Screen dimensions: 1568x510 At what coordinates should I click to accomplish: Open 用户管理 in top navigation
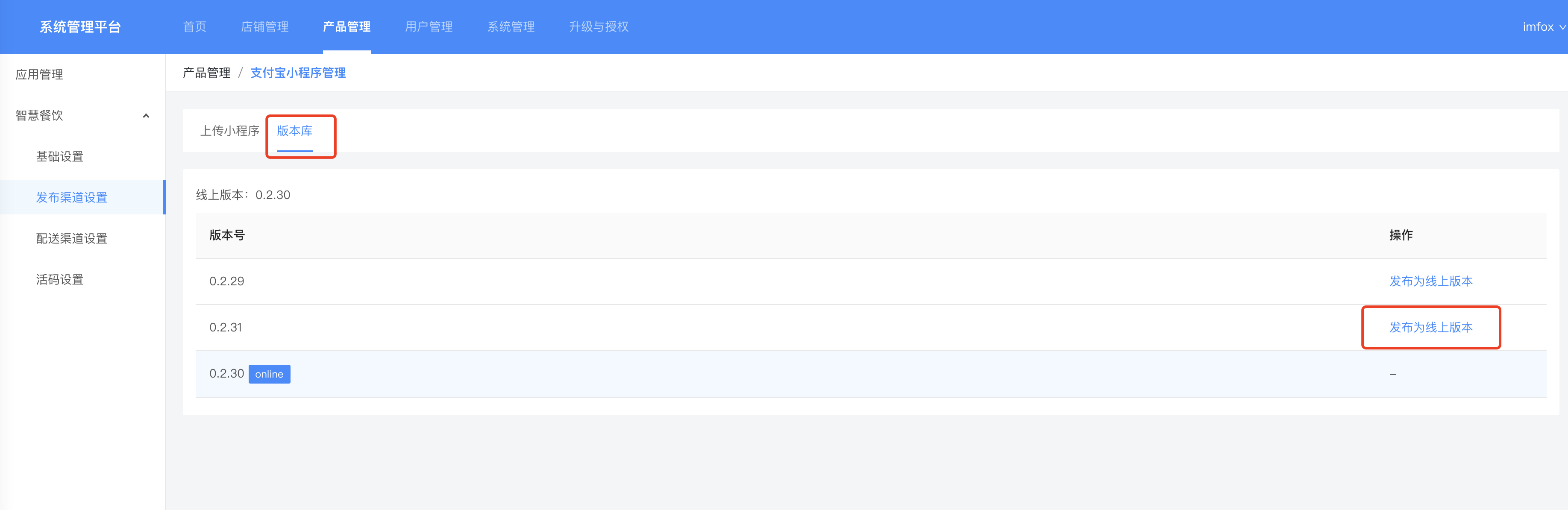[429, 27]
